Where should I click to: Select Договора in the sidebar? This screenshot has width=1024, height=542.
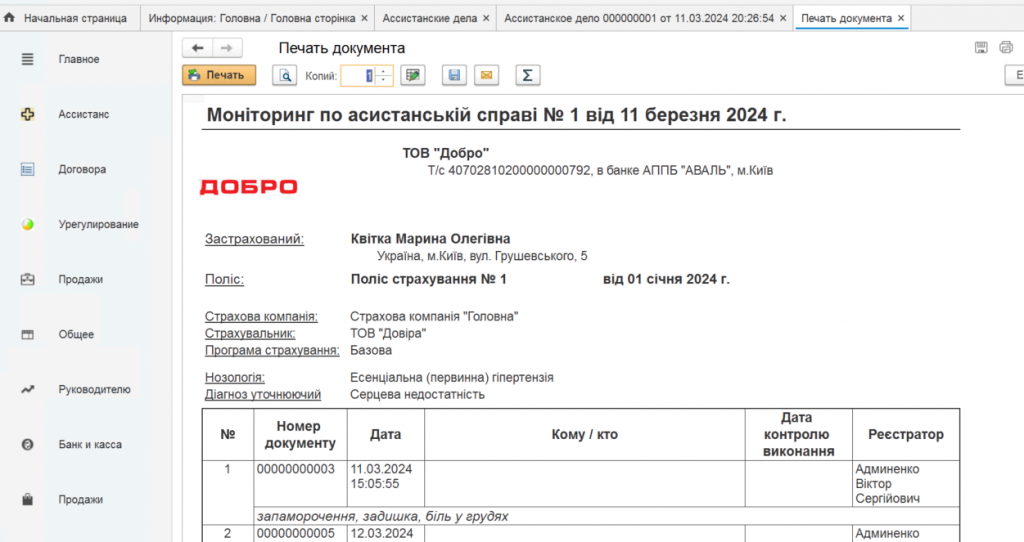tap(81, 169)
